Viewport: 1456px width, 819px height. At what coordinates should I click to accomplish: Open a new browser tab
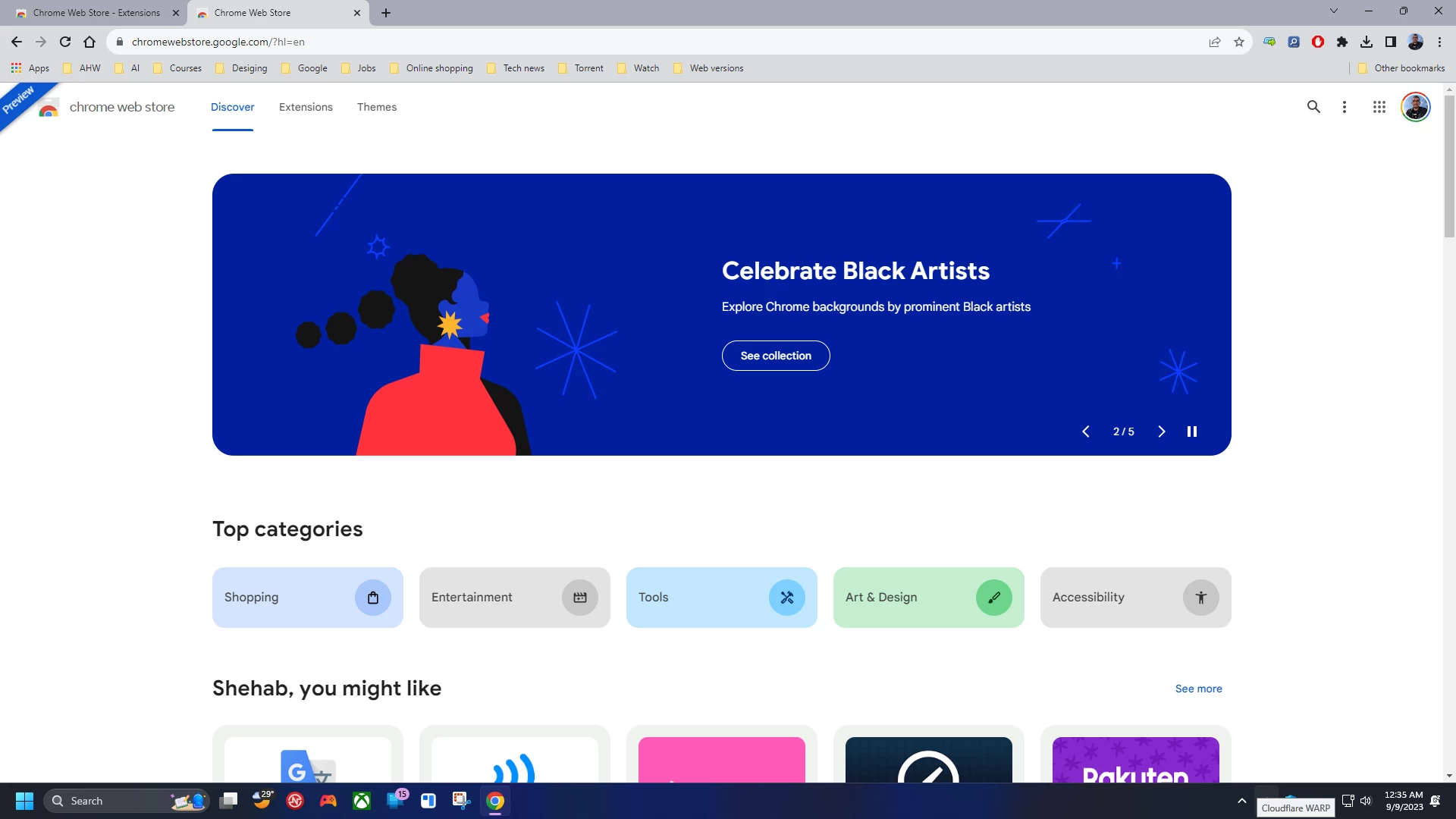click(x=386, y=13)
